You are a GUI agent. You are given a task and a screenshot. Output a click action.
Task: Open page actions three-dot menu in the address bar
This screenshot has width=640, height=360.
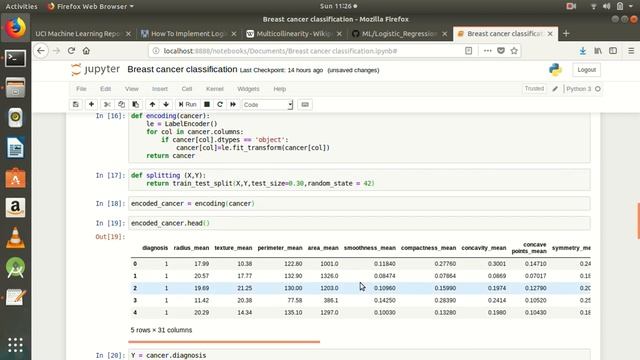tap(487, 51)
